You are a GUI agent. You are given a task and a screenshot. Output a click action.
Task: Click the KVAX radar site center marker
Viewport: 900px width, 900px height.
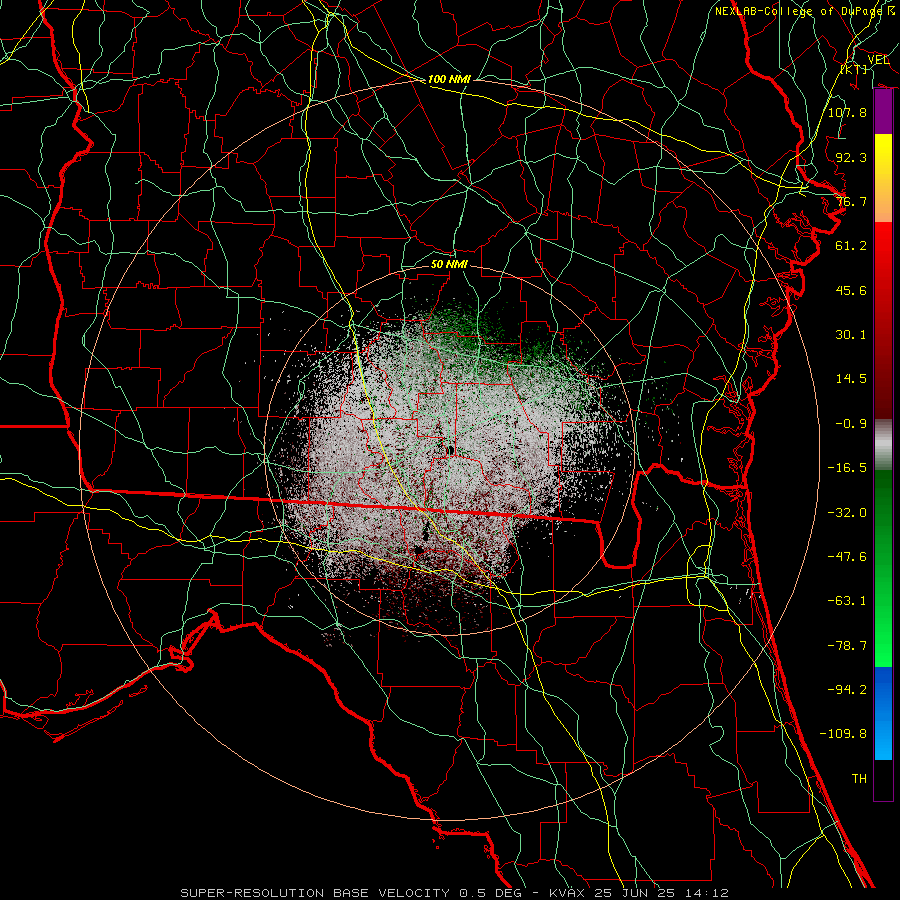pyautogui.click(x=450, y=451)
